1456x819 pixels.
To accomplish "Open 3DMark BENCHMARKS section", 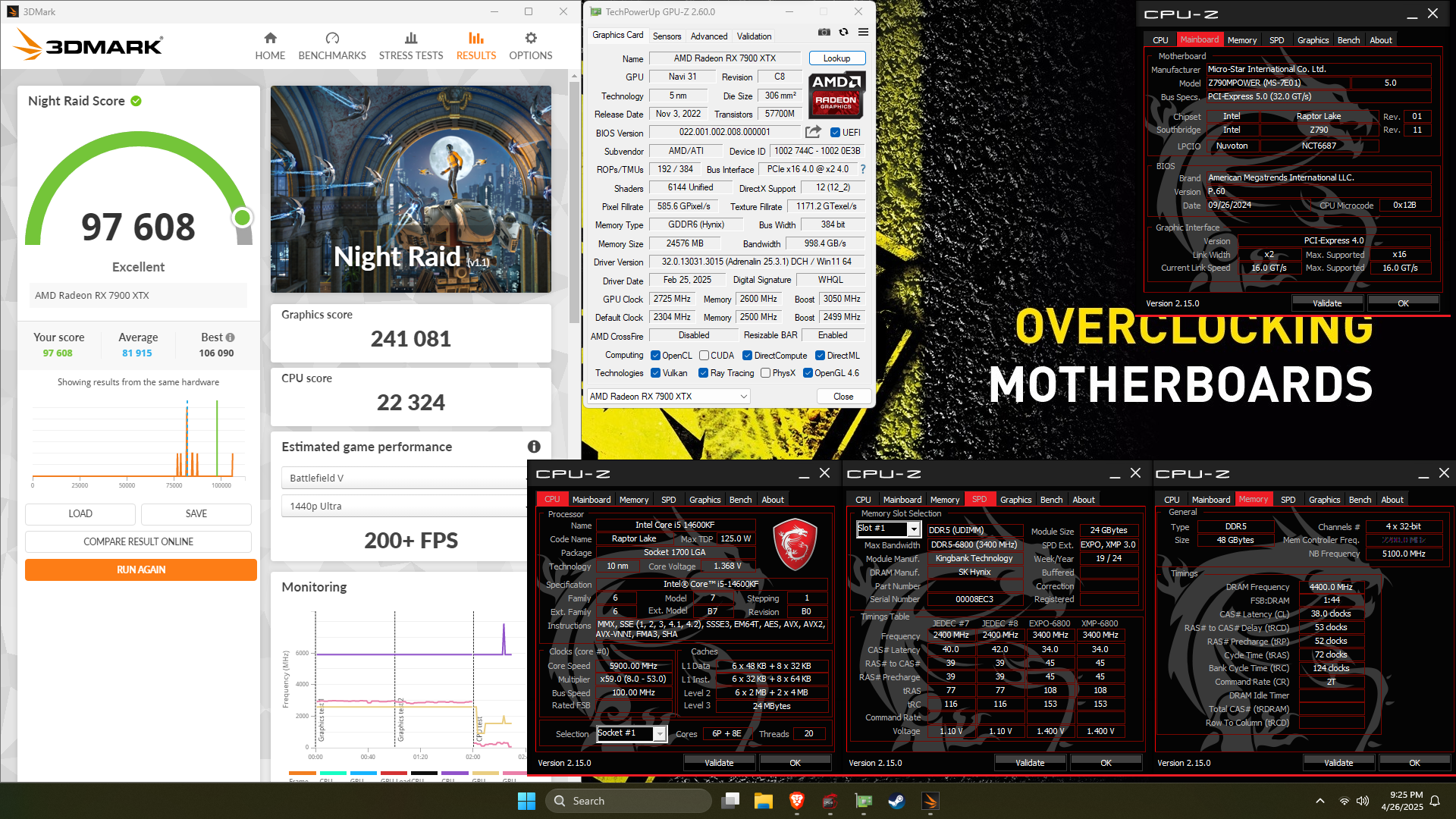I will pos(332,46).
